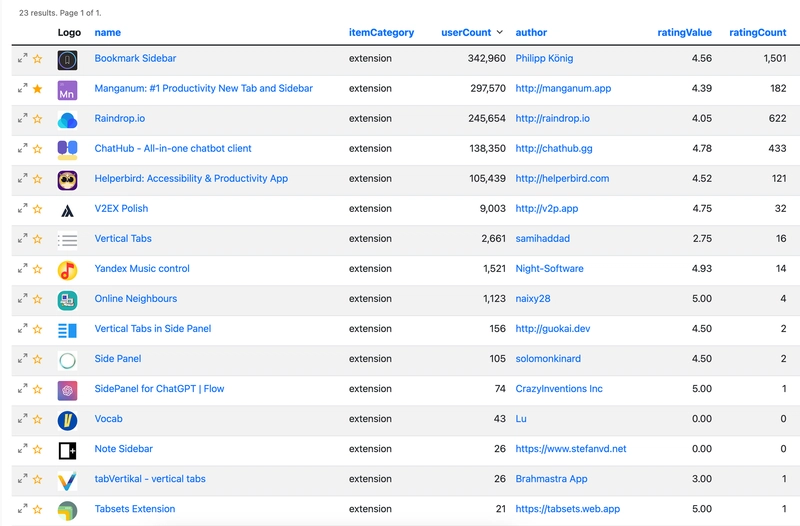
Task: Select the 1,501 ratingCount cell
Action: (x=774, y=58)
